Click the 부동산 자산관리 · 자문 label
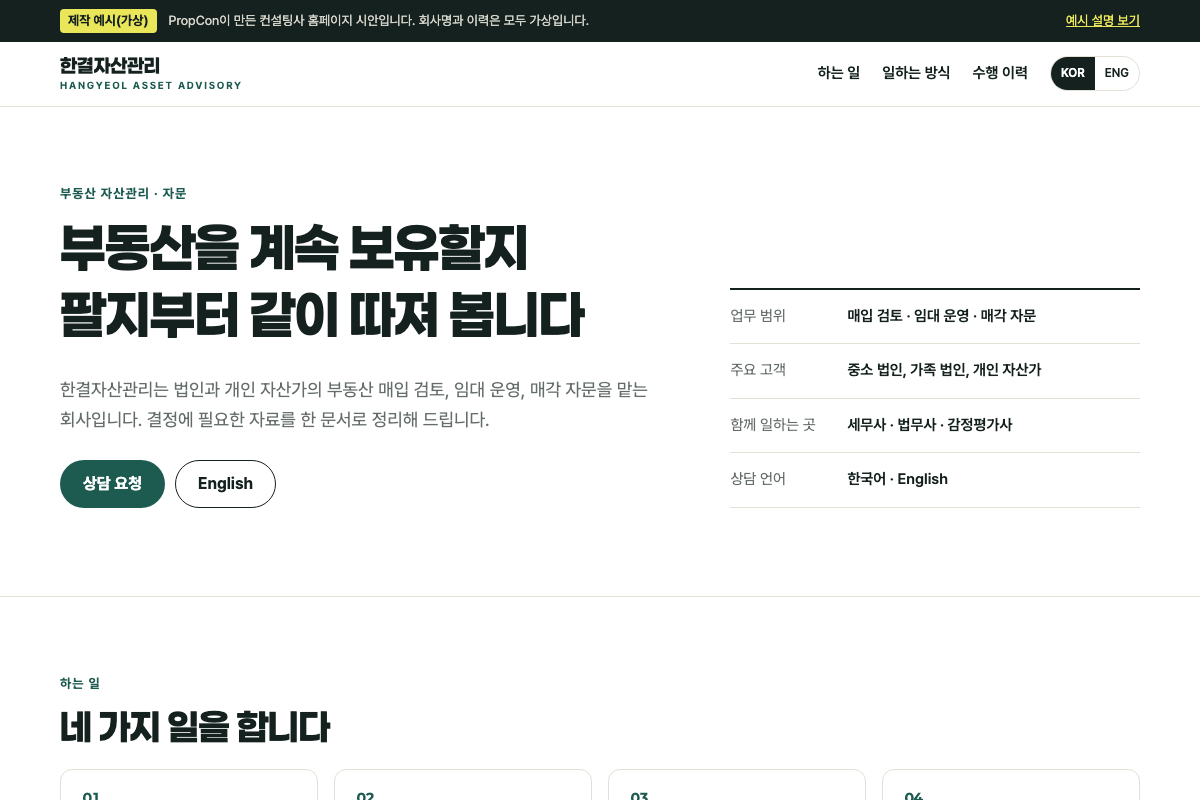This screenshot has width=1200, height=800. pos(123,193)
